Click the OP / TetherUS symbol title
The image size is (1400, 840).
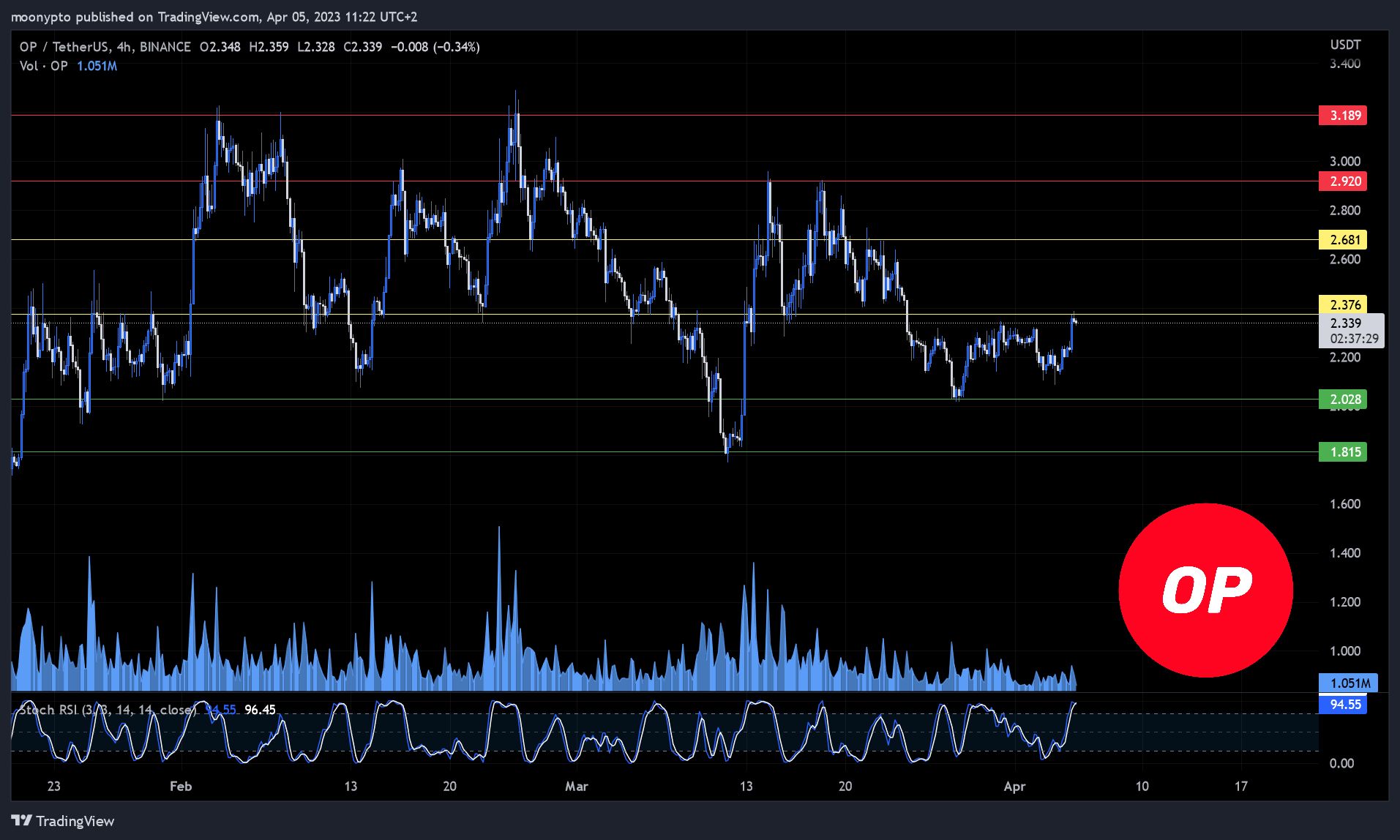(105, 47)
